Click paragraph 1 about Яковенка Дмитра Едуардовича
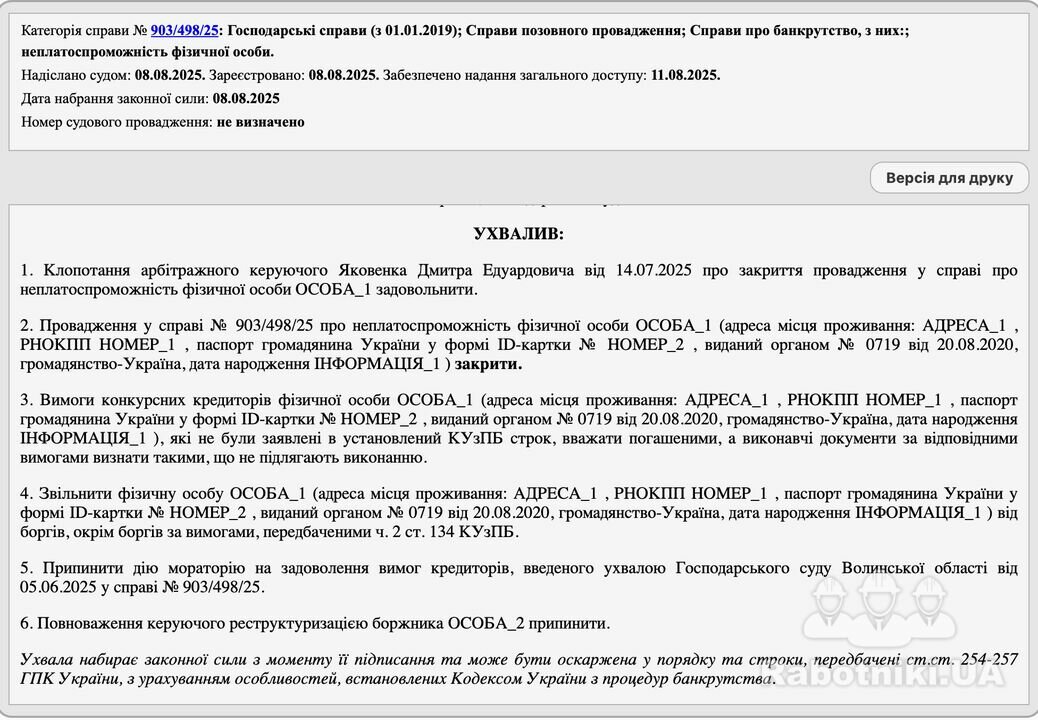Viewport: 1038px width, 720px height. coord(518,280)
